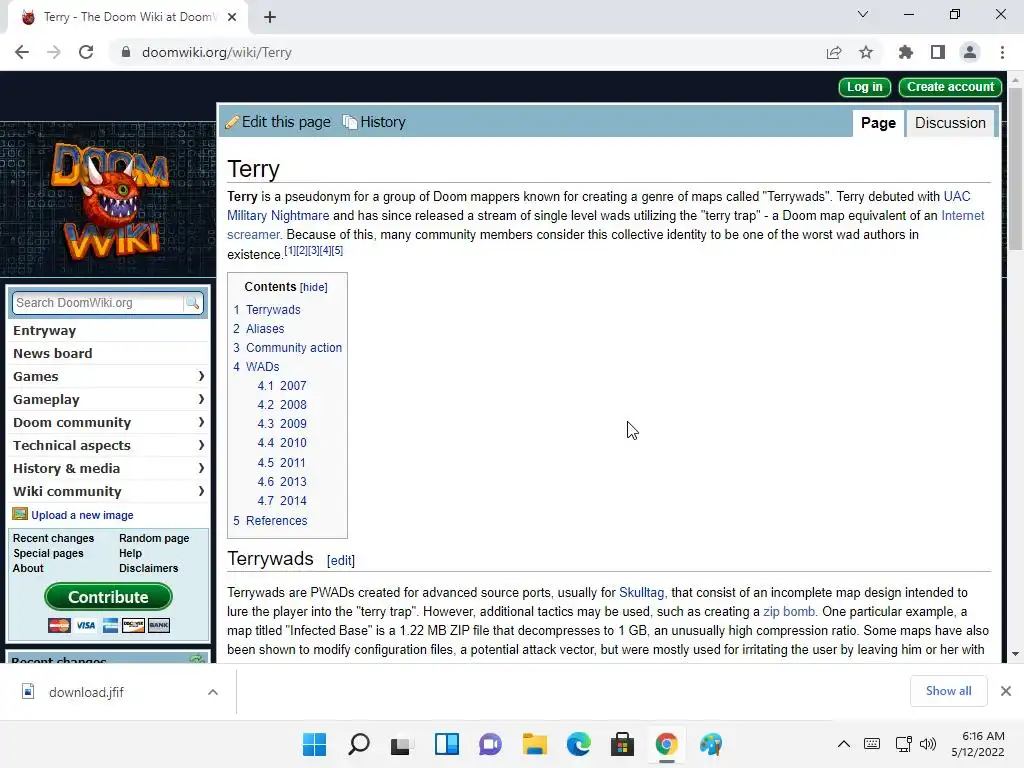Open the downloaded download.jfif file
Screen dimensions: 1024x768
coord(85,692)
